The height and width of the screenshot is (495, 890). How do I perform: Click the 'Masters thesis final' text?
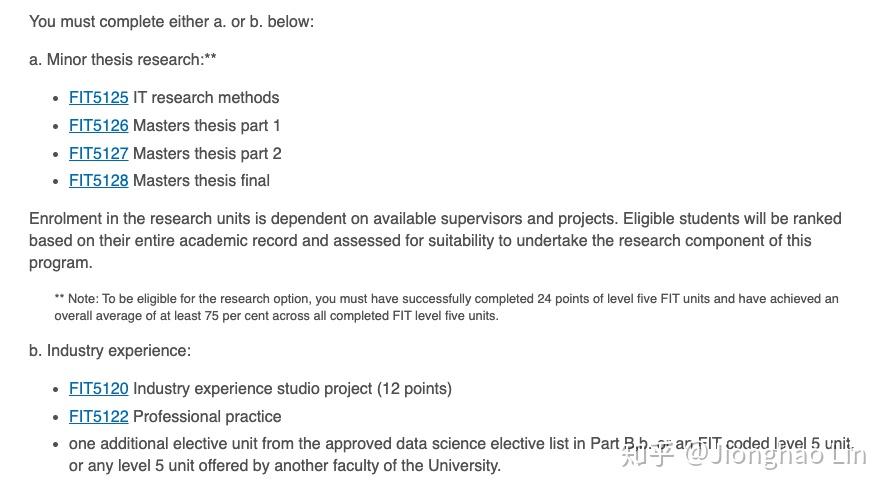tap(201, 181)
